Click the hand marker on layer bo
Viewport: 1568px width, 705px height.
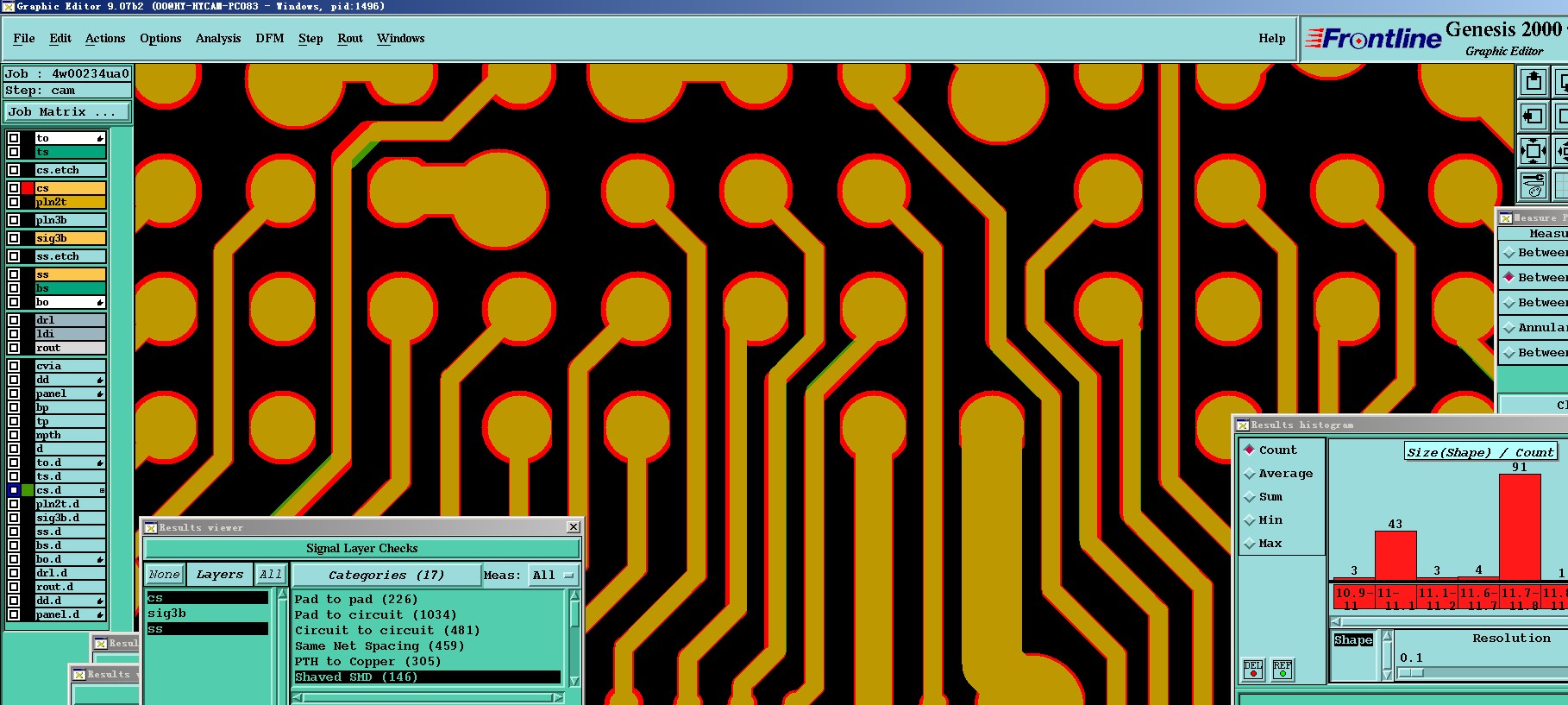(101, 303)
